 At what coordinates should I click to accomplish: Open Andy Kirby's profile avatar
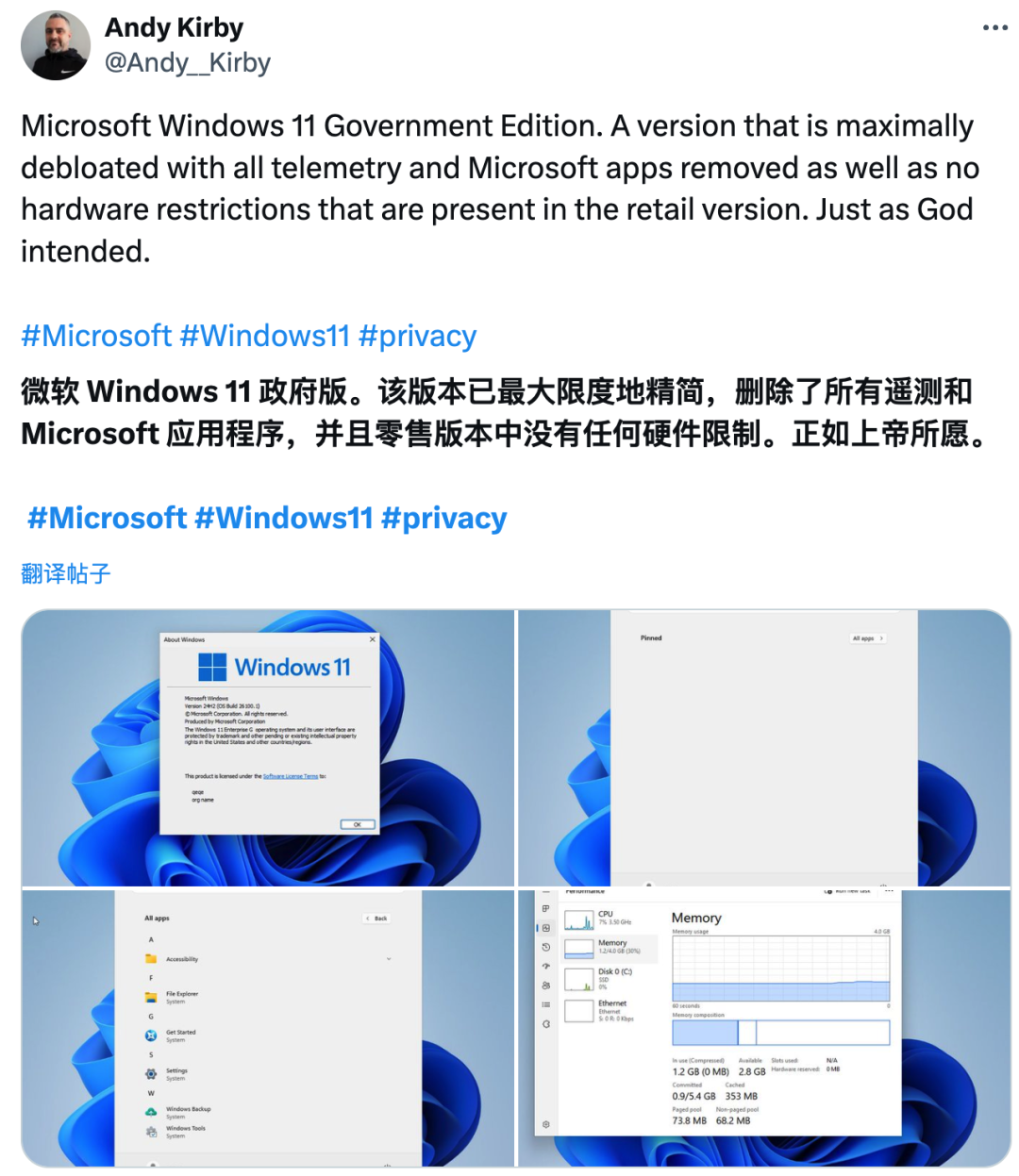click(x=56, y=45)
